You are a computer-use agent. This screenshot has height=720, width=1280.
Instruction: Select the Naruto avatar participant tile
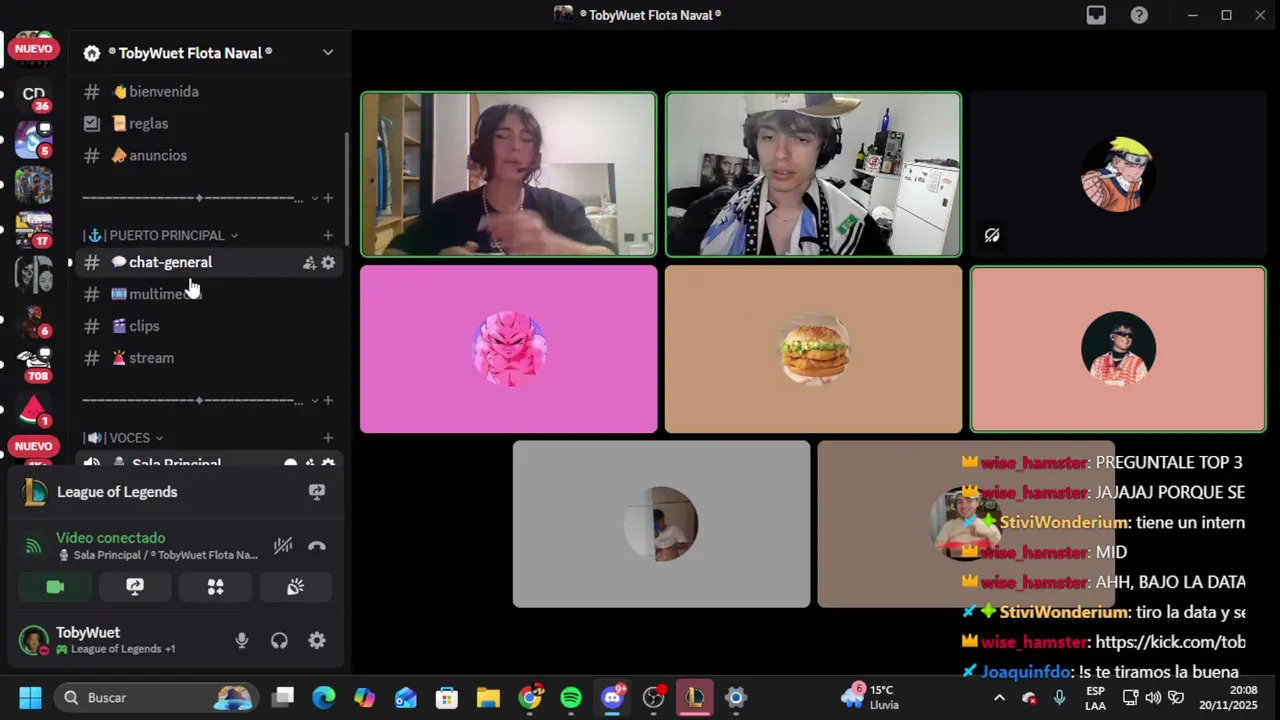click(x=1118, y=174)
